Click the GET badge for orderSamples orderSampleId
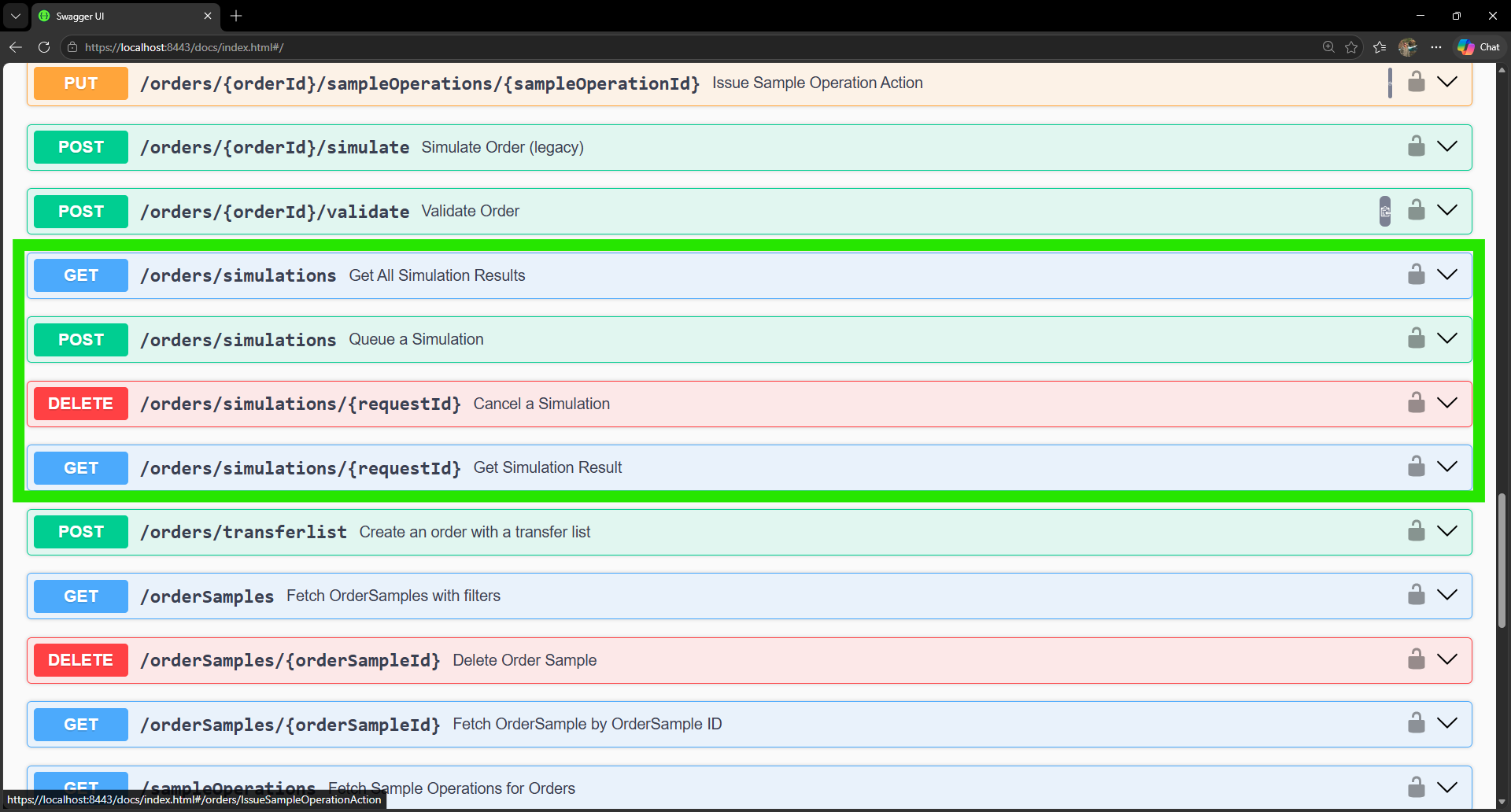Image resolution: width=1511 pixels, height=812 pixels. (81, 725)
